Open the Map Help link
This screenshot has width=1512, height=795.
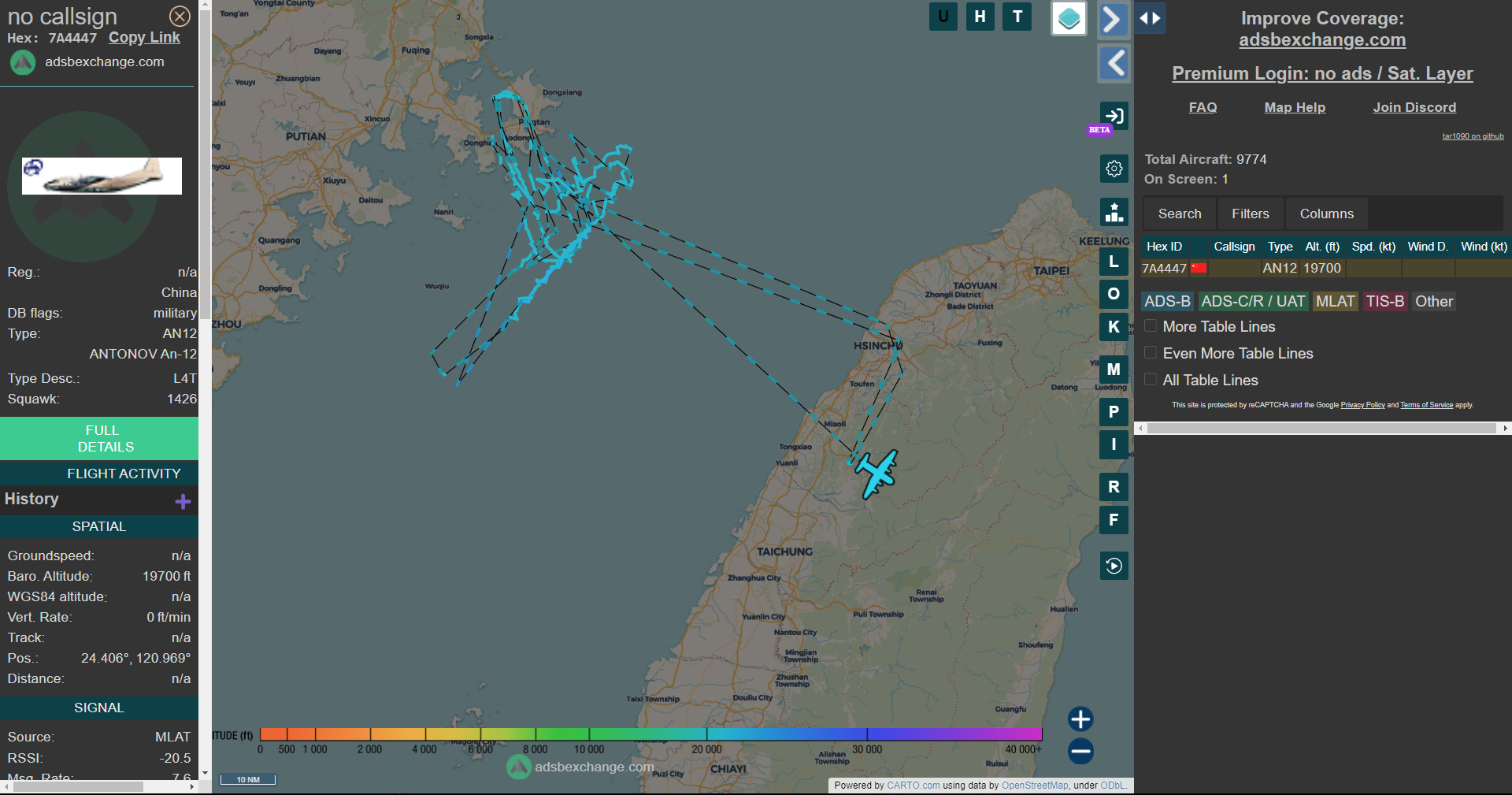click(1295, 107)
